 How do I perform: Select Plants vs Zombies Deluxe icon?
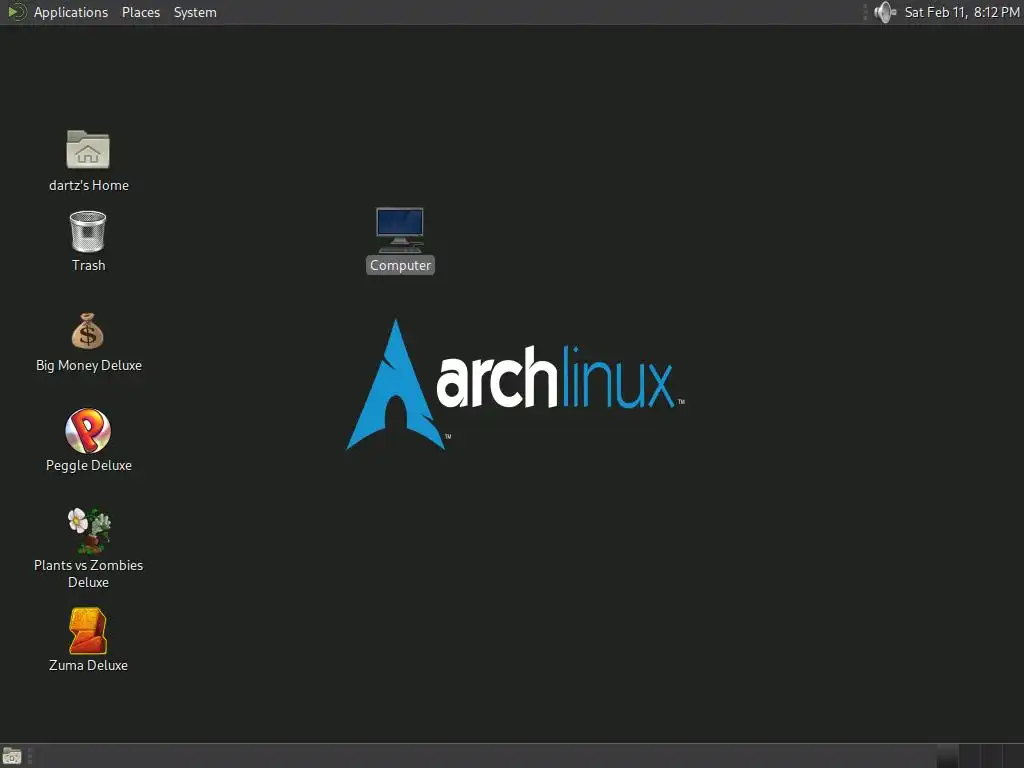tap(89, 531)
